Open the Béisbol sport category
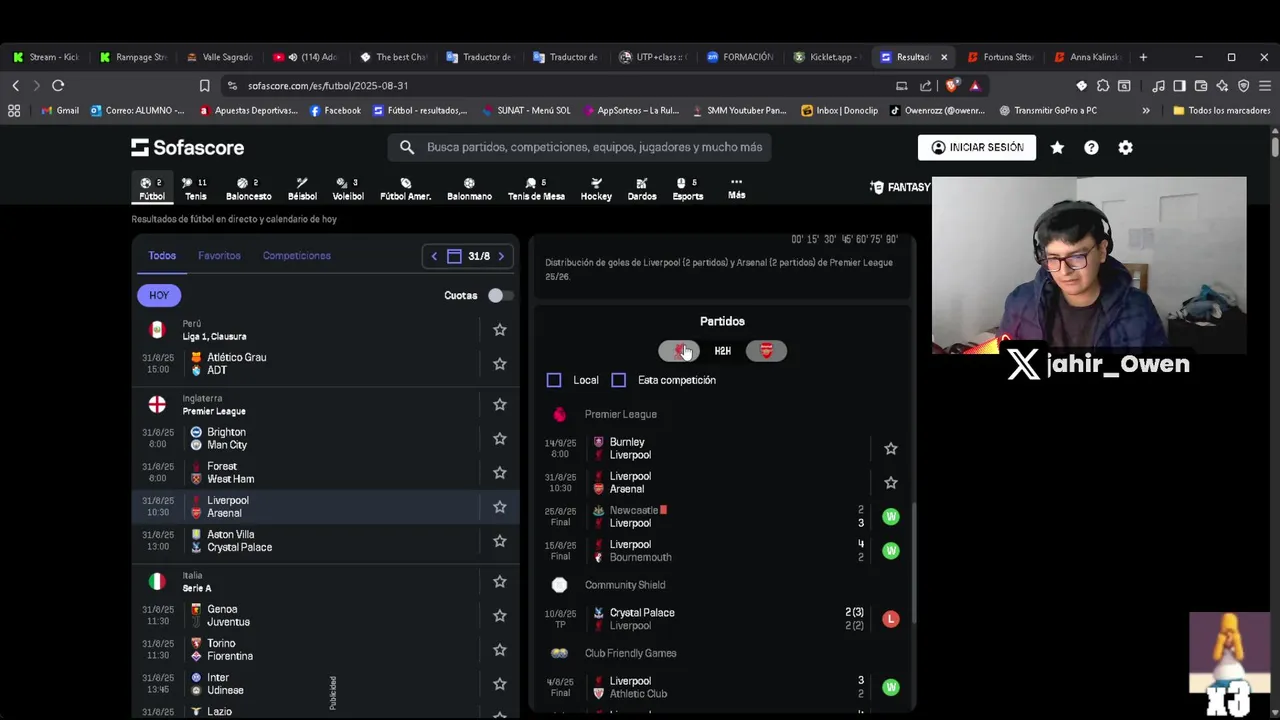The height and width of the screenshot is (720, 1280). [302, 189]
